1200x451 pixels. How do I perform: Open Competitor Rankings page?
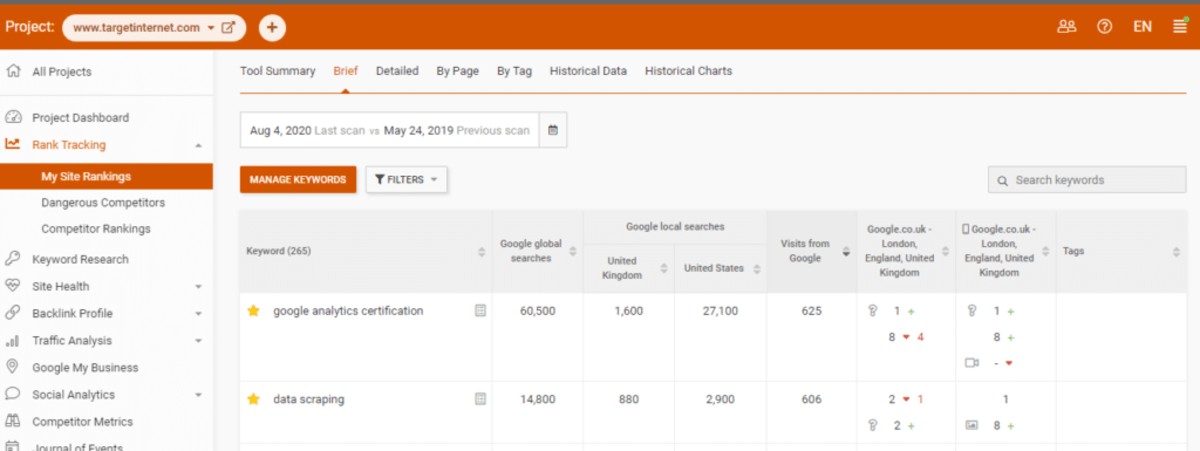click(x=96, y=229)
